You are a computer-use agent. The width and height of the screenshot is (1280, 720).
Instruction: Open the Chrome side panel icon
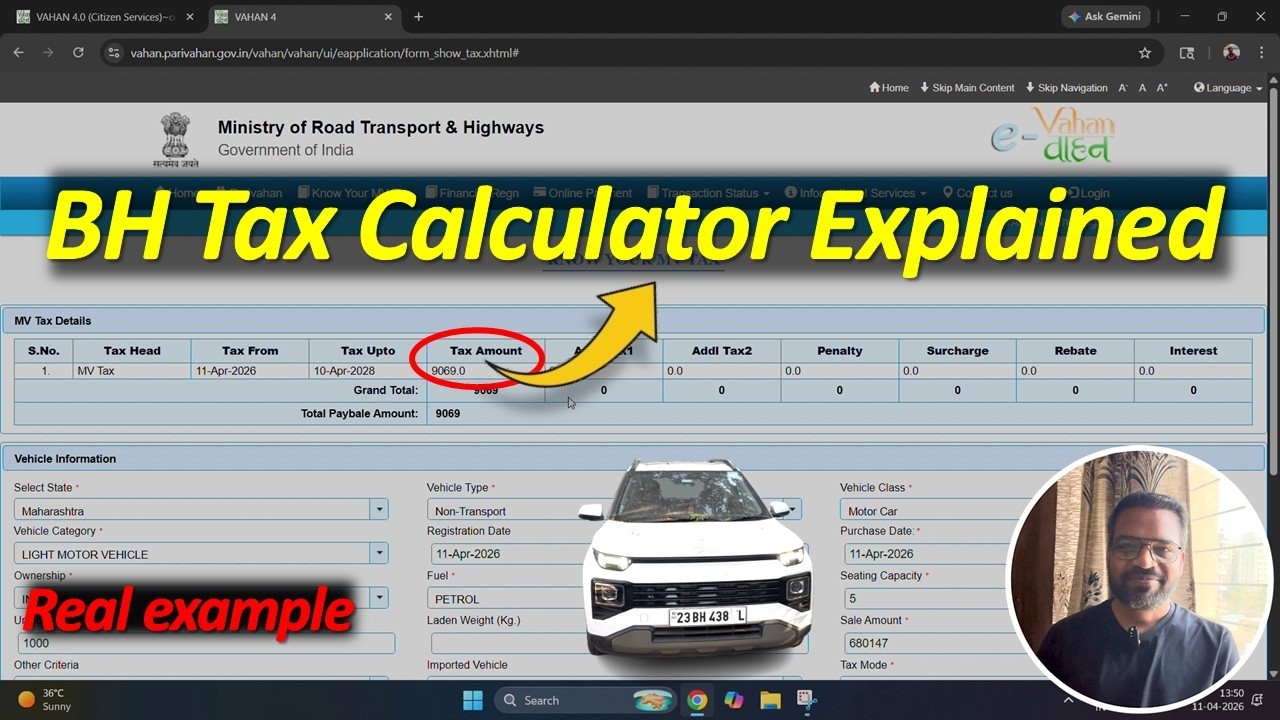pos(1187,53)
